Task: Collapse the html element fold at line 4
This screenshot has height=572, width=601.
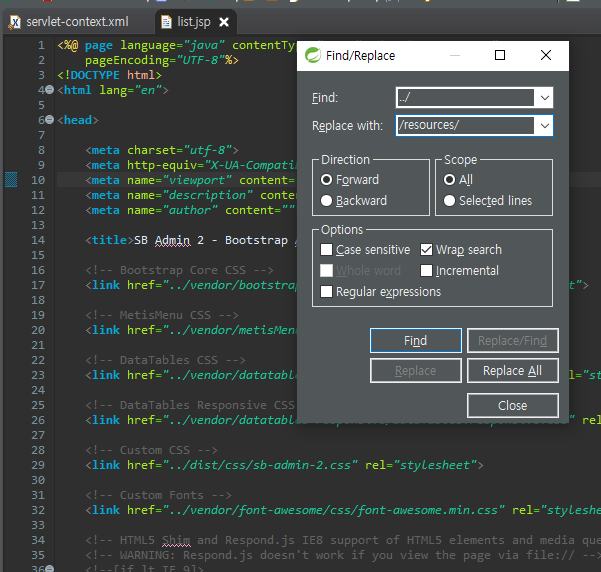Action: (x=49, y=90)
